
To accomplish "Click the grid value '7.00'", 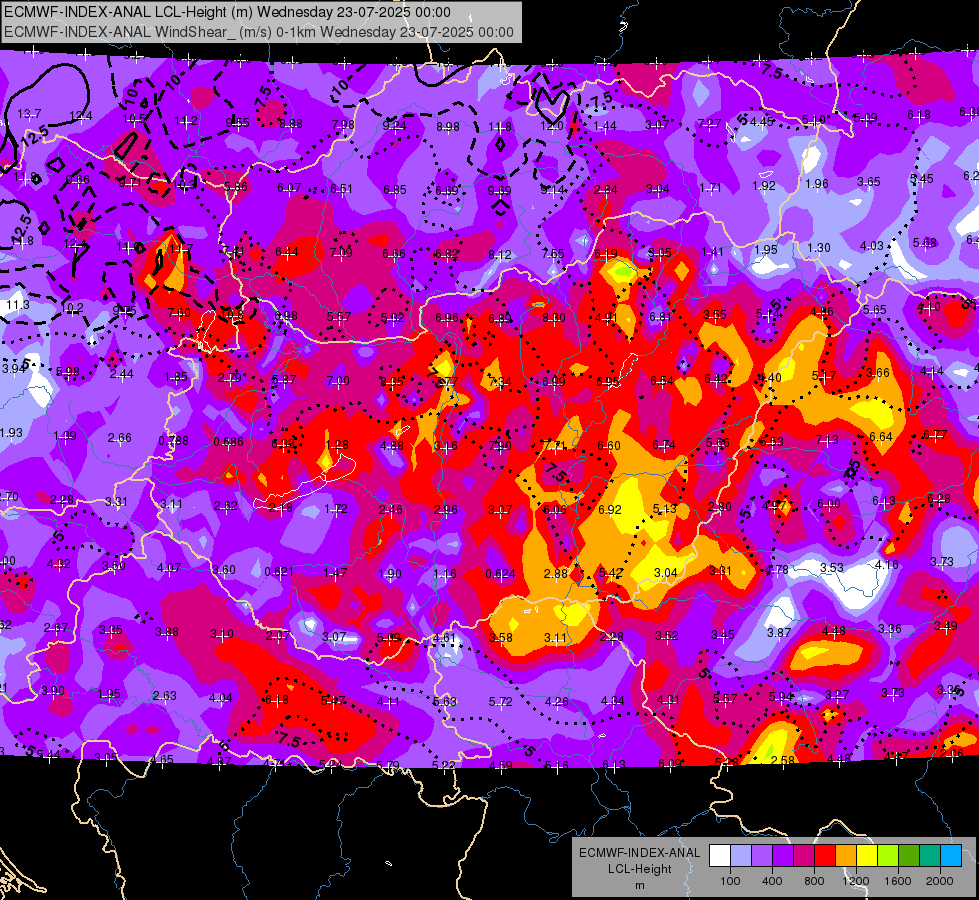I will pos(338,380).
